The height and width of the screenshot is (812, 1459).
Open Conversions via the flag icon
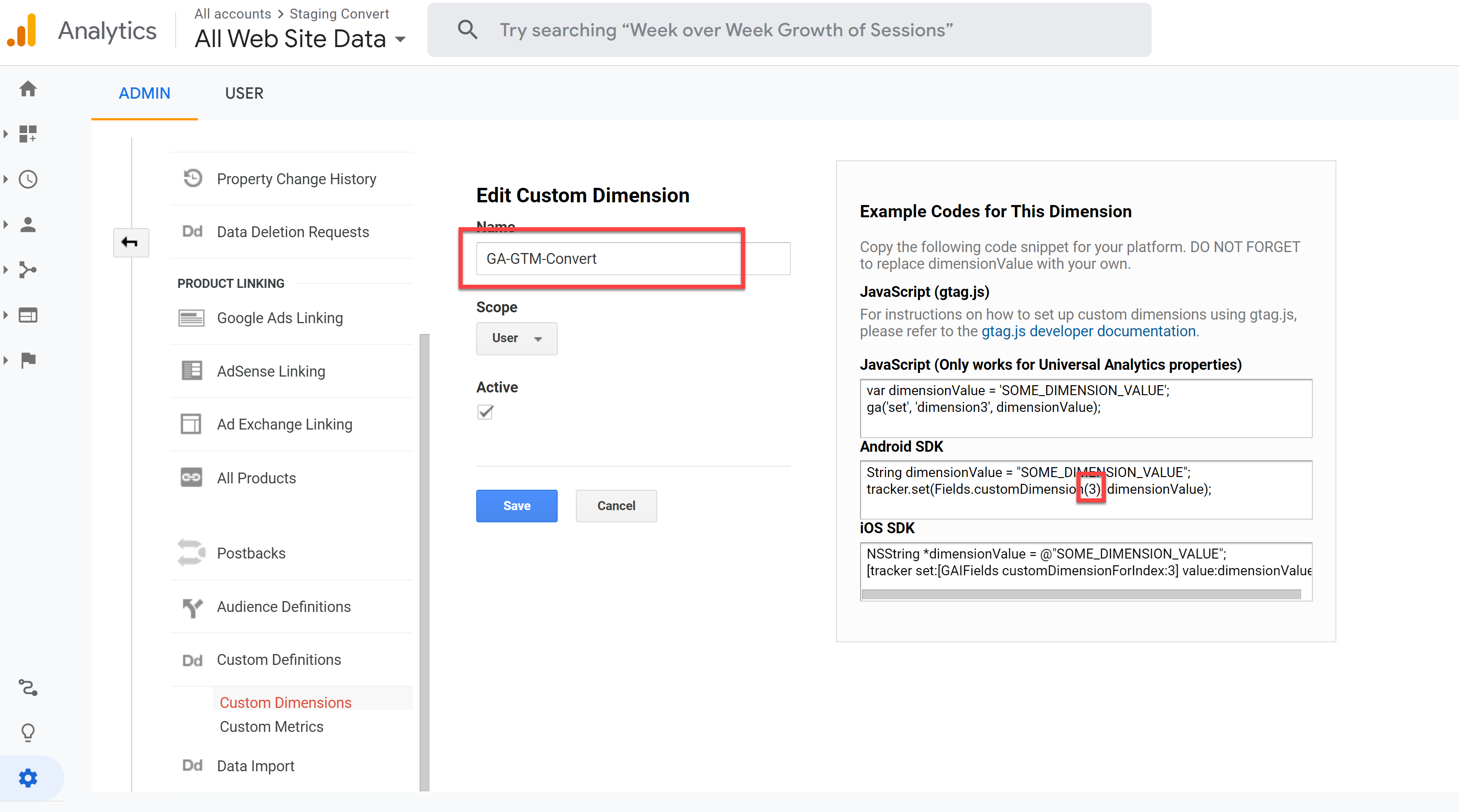28,360
